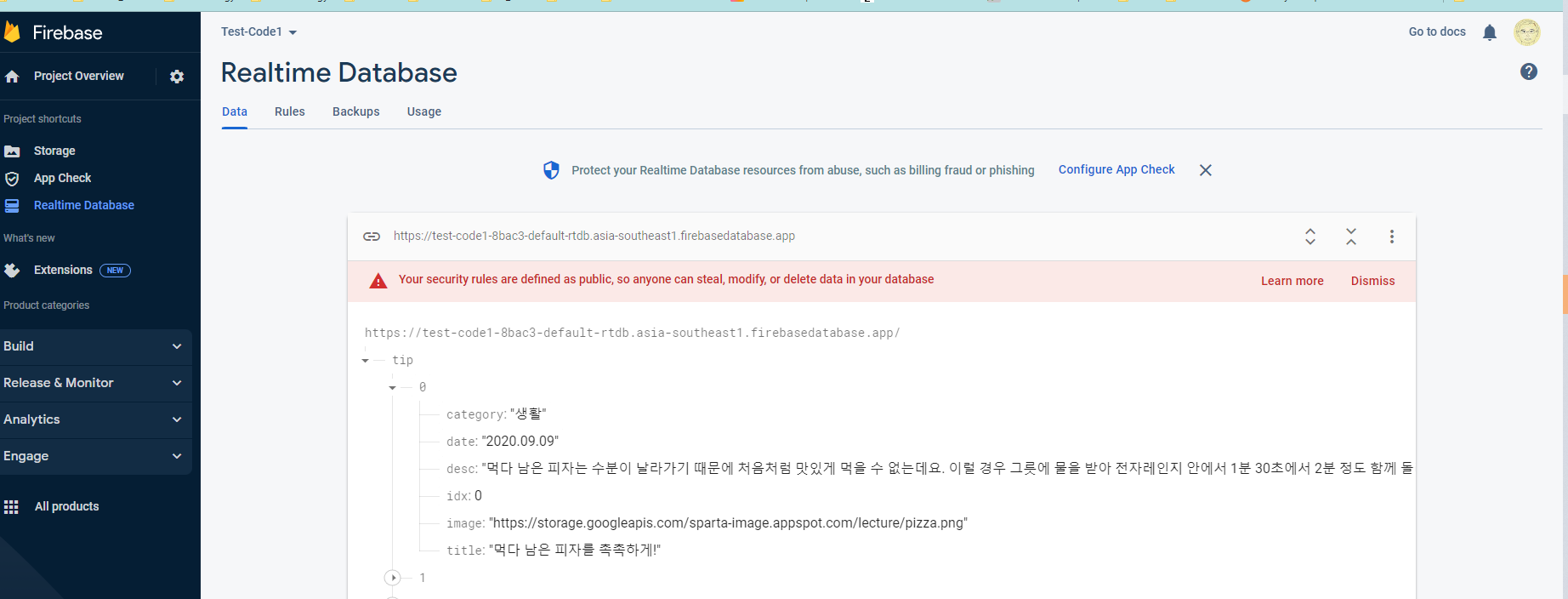
Task: Click Learn more on security warning
Action: click(1292, 281)
